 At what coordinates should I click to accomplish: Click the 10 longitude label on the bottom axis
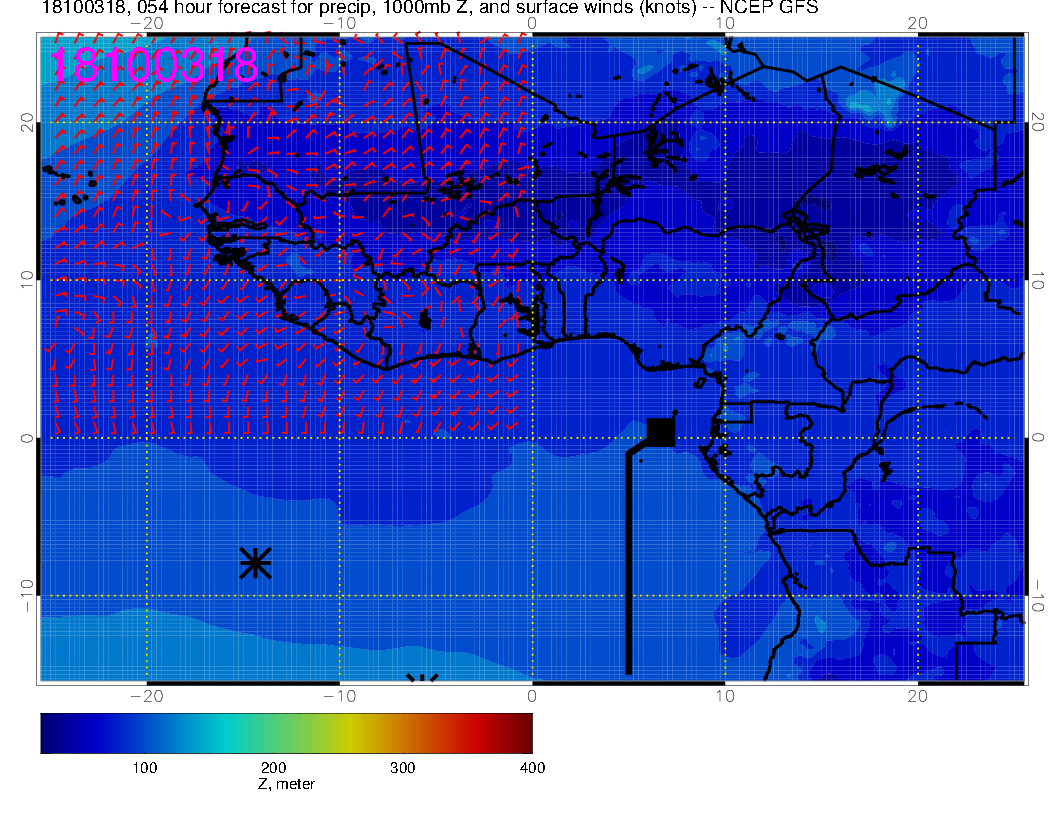[725, 696]
